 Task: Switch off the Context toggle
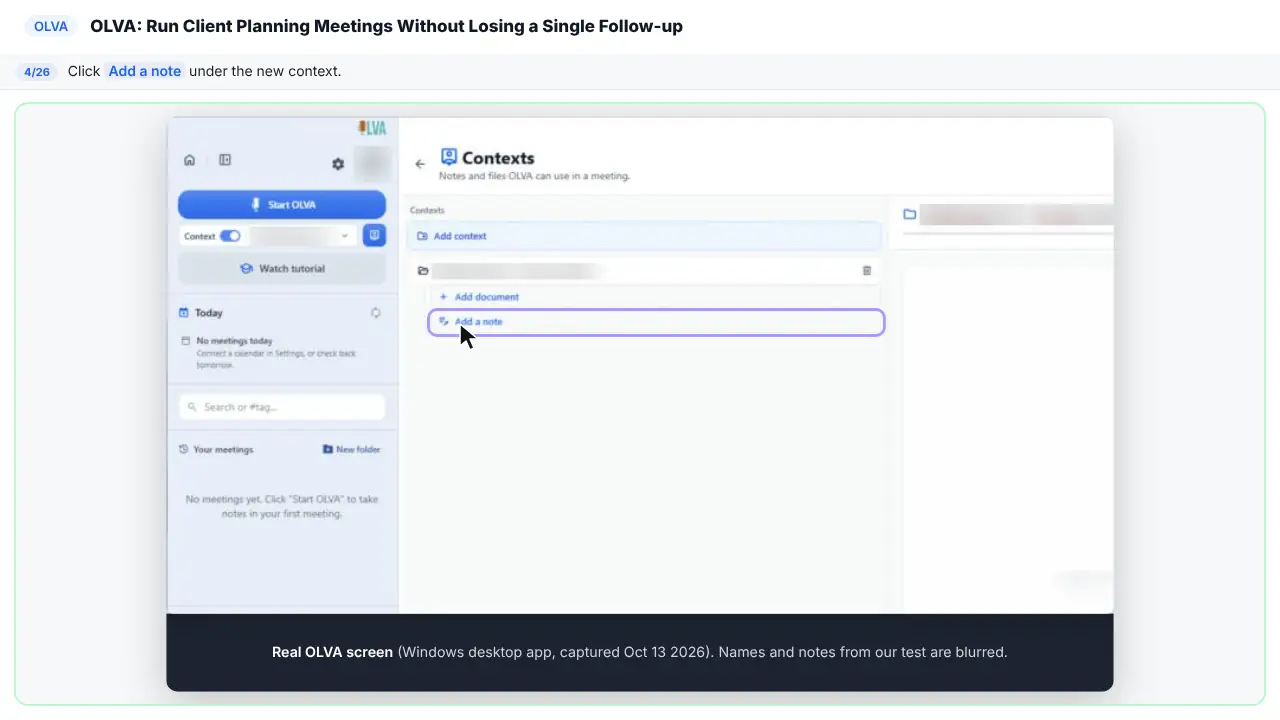(x=230, y=236)
